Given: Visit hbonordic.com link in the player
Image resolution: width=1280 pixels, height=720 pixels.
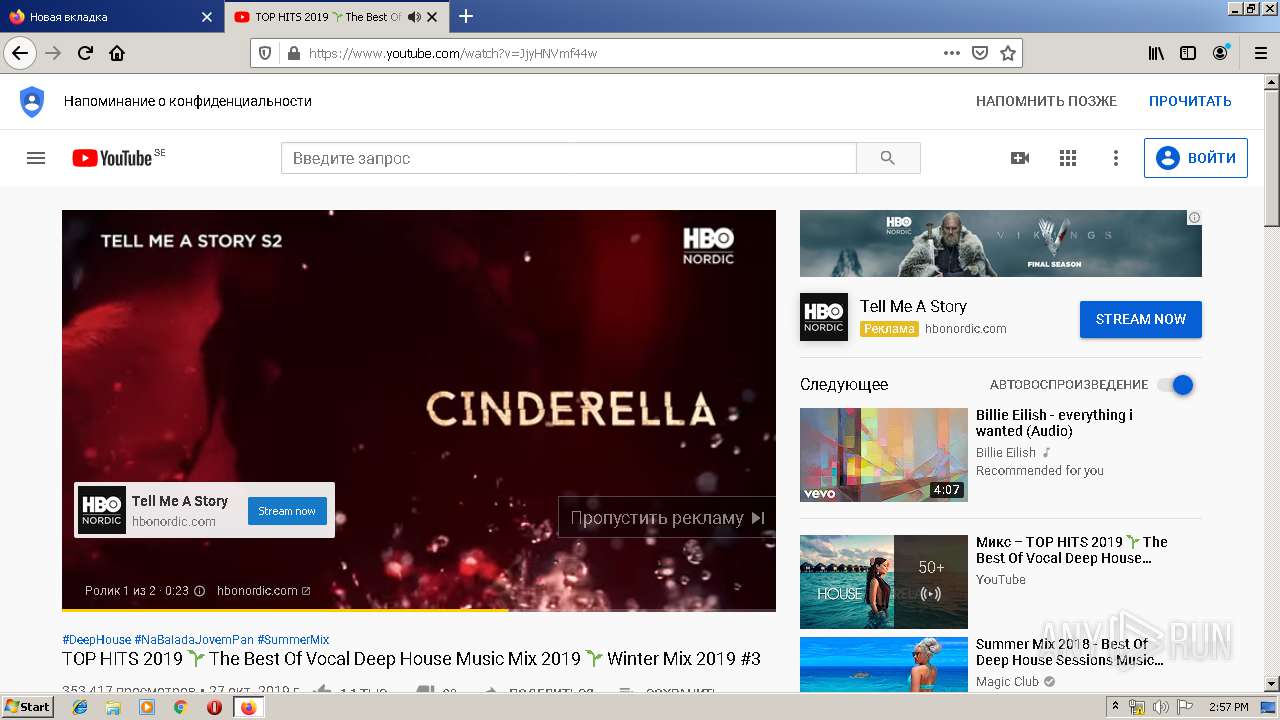Looking at the screenshot, I should coord(263,591).
